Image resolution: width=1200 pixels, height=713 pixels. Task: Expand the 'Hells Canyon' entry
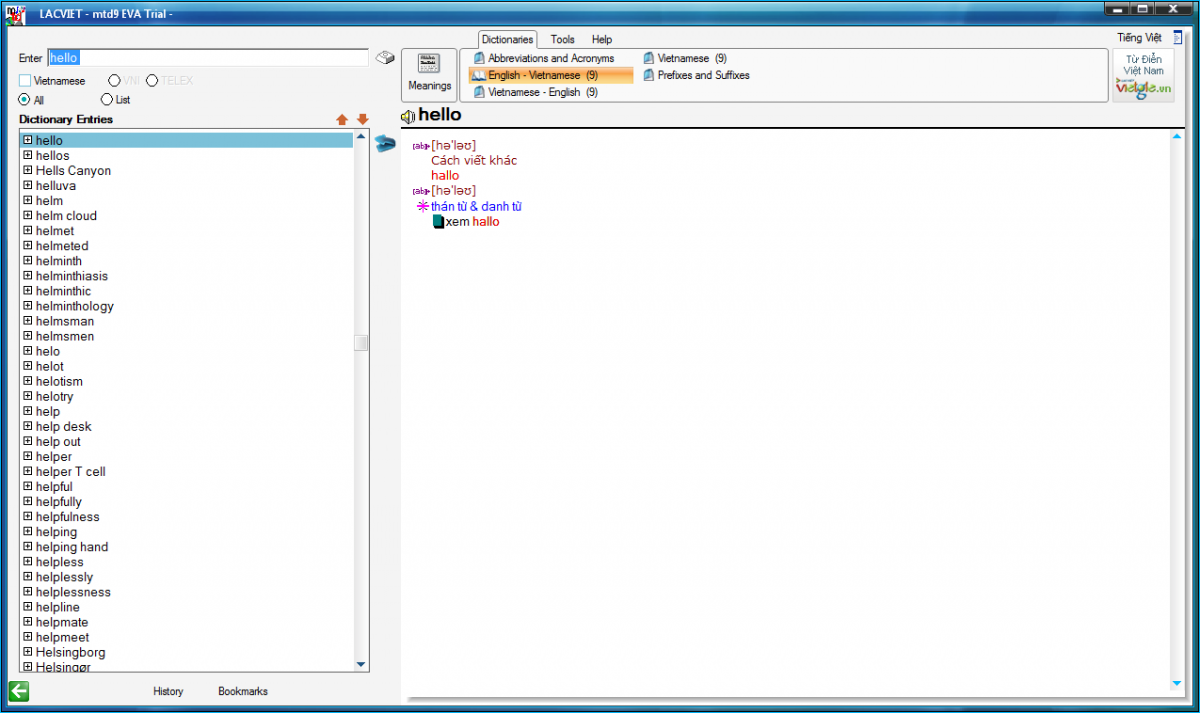click(28, 171)
